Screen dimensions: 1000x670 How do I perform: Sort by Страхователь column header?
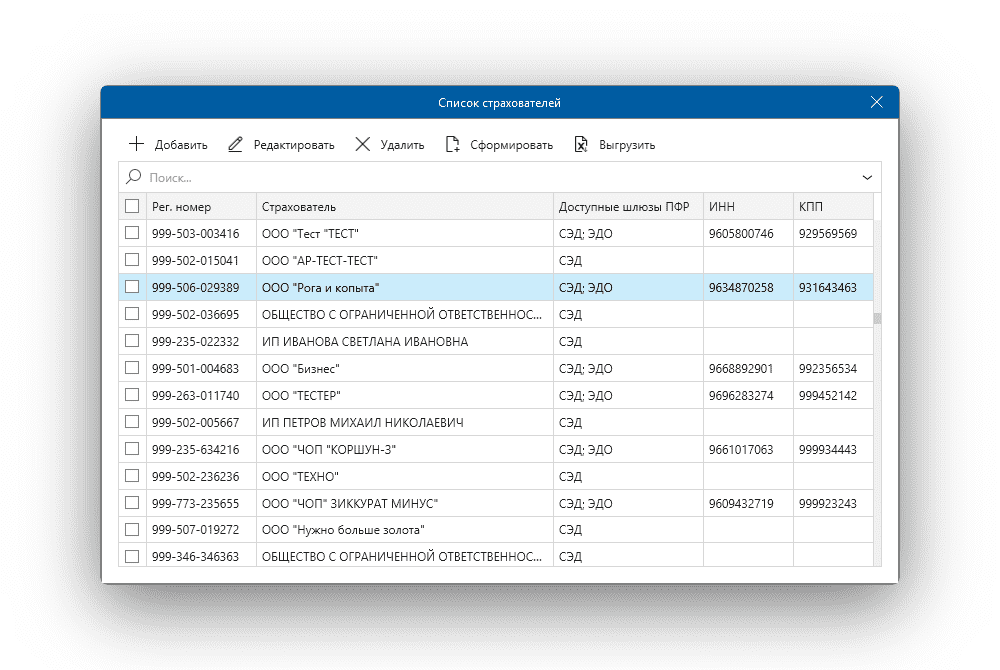pos(404,207)
